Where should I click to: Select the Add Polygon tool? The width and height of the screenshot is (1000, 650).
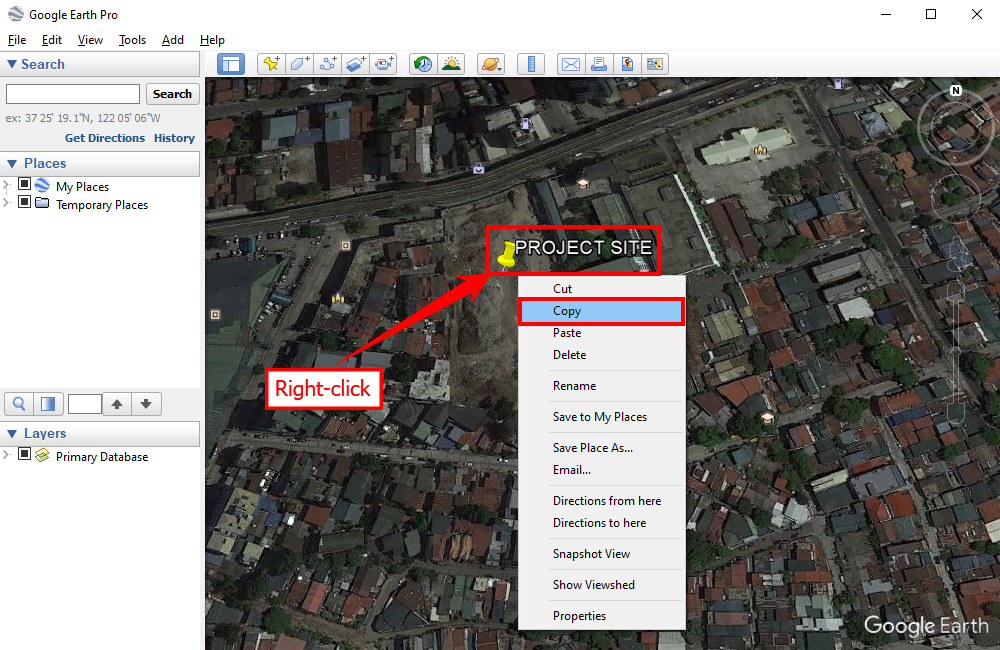(300, 64)
